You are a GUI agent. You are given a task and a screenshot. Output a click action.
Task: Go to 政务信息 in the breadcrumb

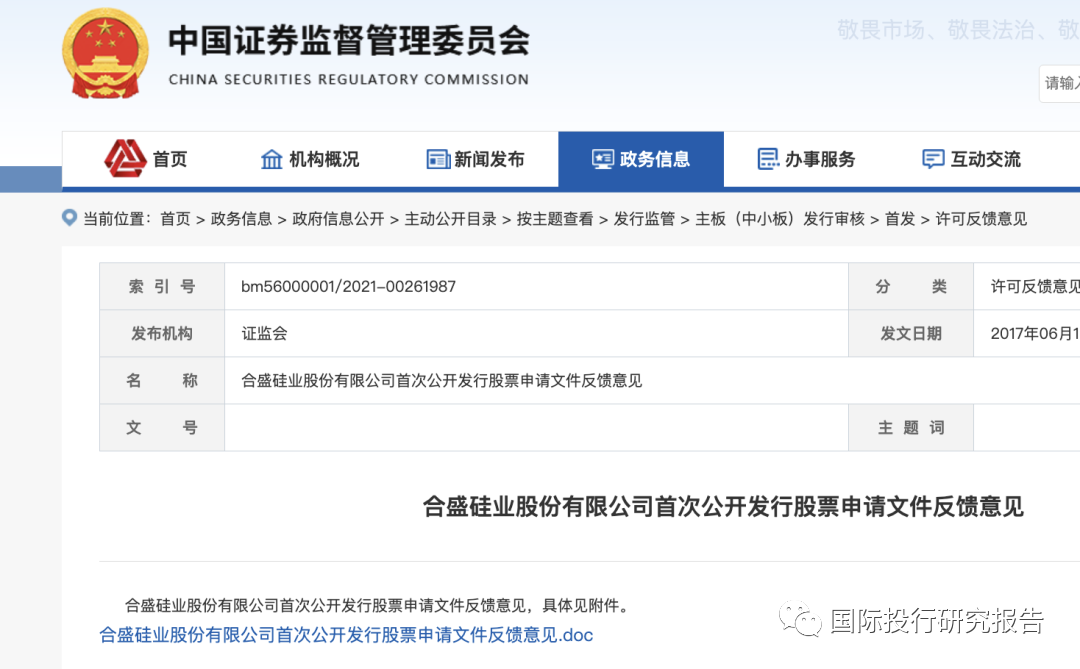[x=241, y=219]
